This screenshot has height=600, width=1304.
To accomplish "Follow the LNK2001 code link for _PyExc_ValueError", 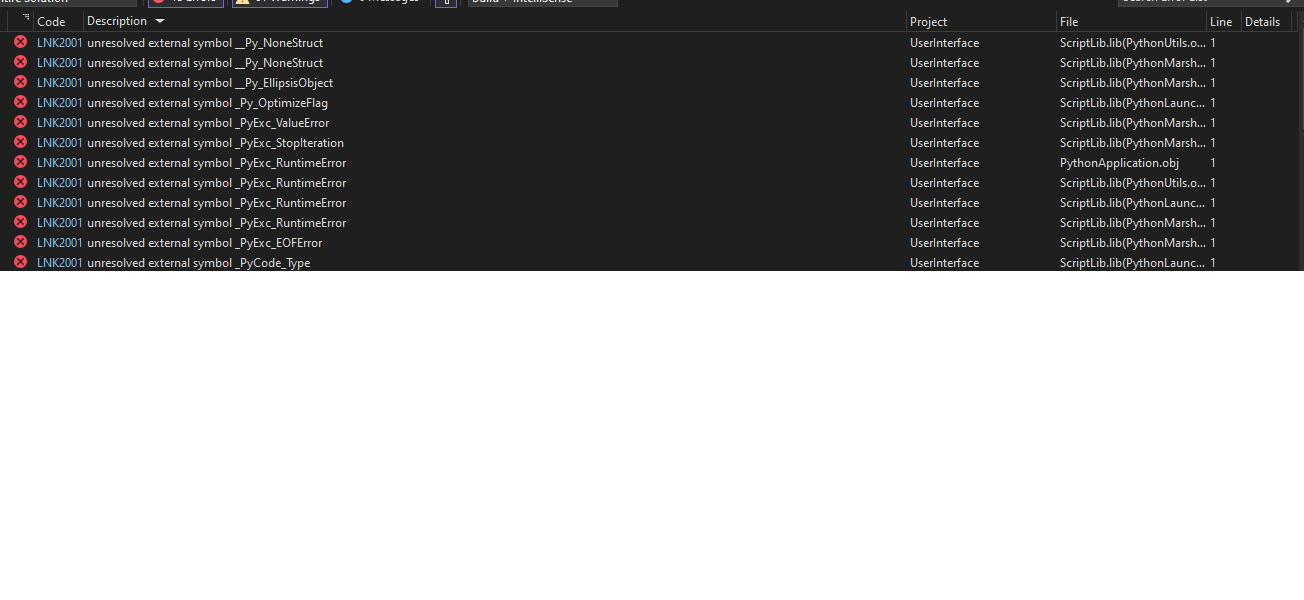I will [60, 123].
